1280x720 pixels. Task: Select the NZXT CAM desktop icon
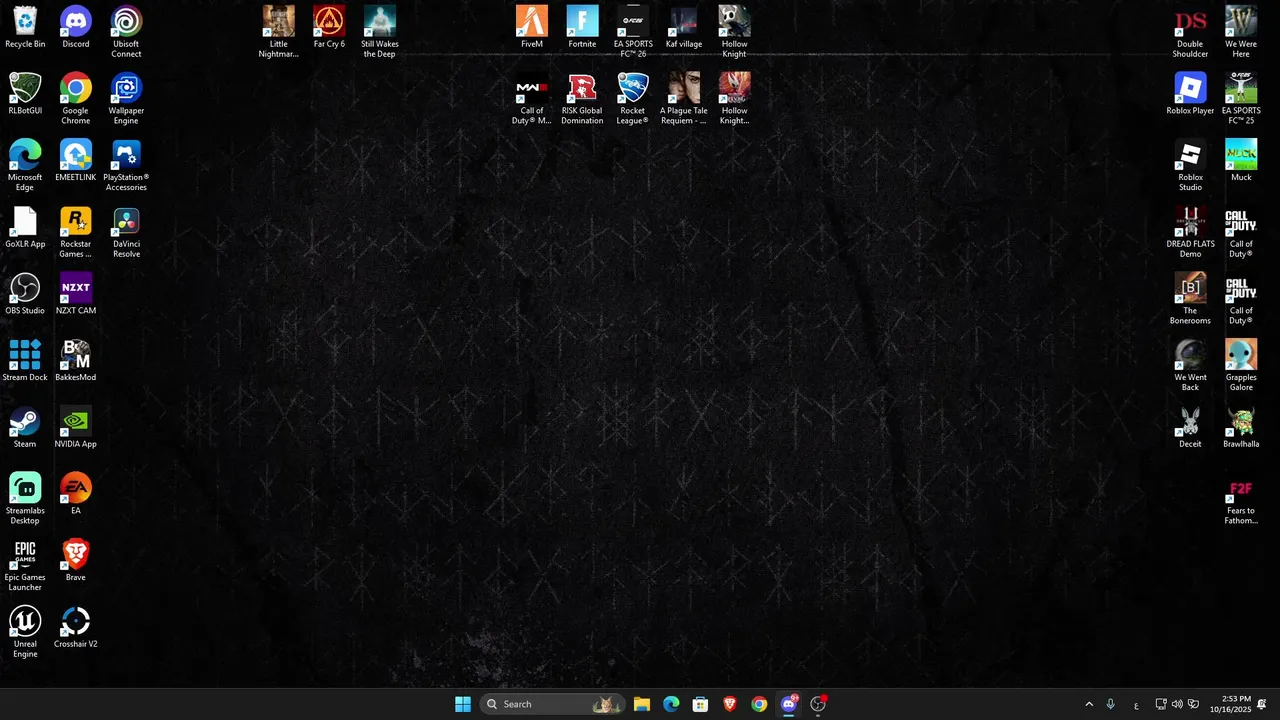click(x=76, y=294)
